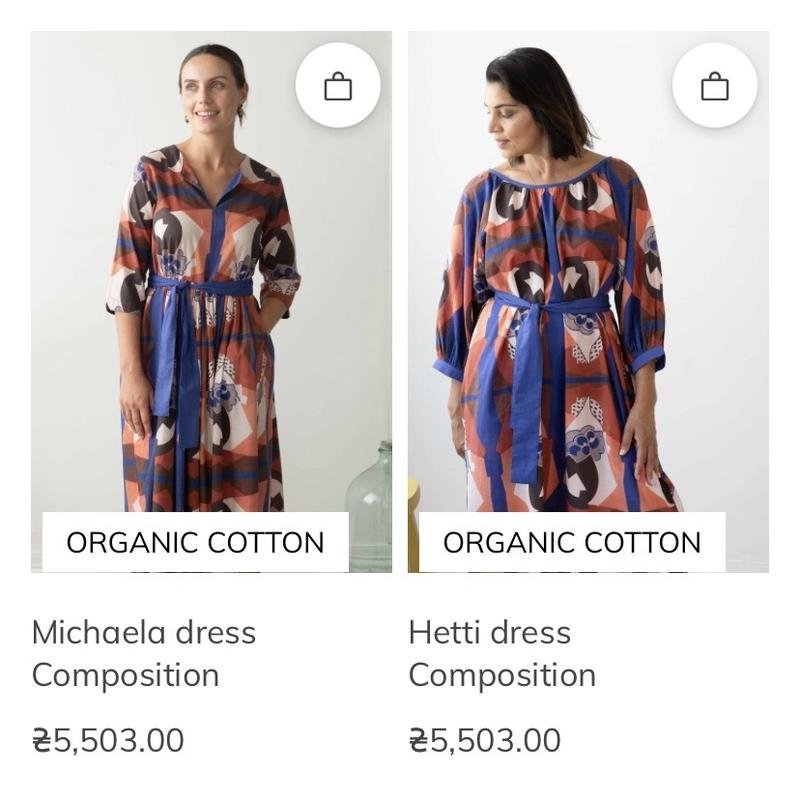The height and width of the screenshot is (800, 800).
Task: Add the Hetti dress to the bag
Action: point(714,86)
